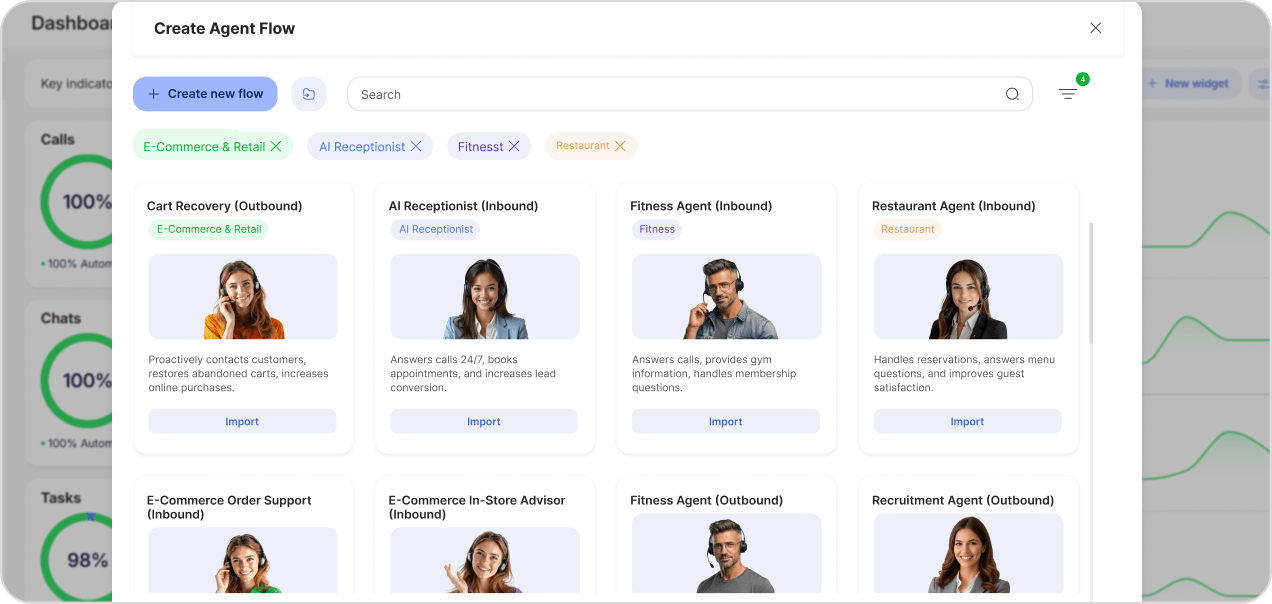Viewport: 1272px width, 604px height.
Task: Click the Fitness tag on Fitness Agent card
Action: (x=657, y=229)
